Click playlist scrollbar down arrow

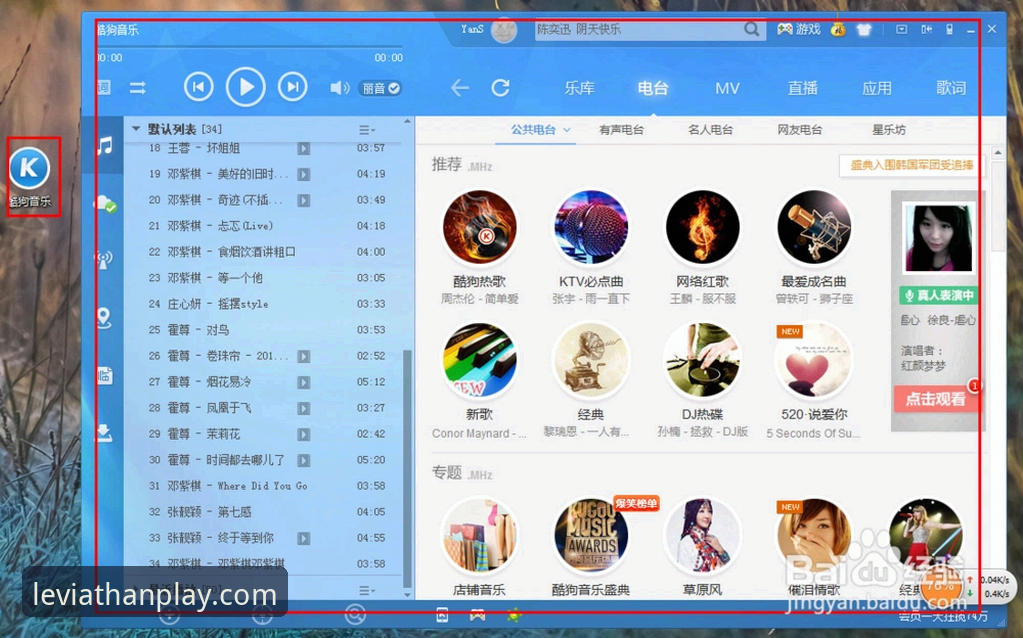coord(408,594)
